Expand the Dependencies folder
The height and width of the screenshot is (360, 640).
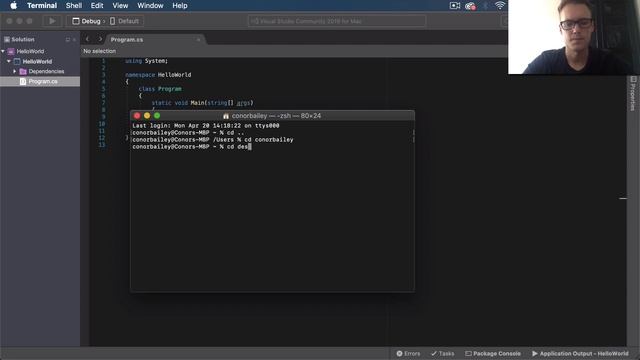[15, 71]
